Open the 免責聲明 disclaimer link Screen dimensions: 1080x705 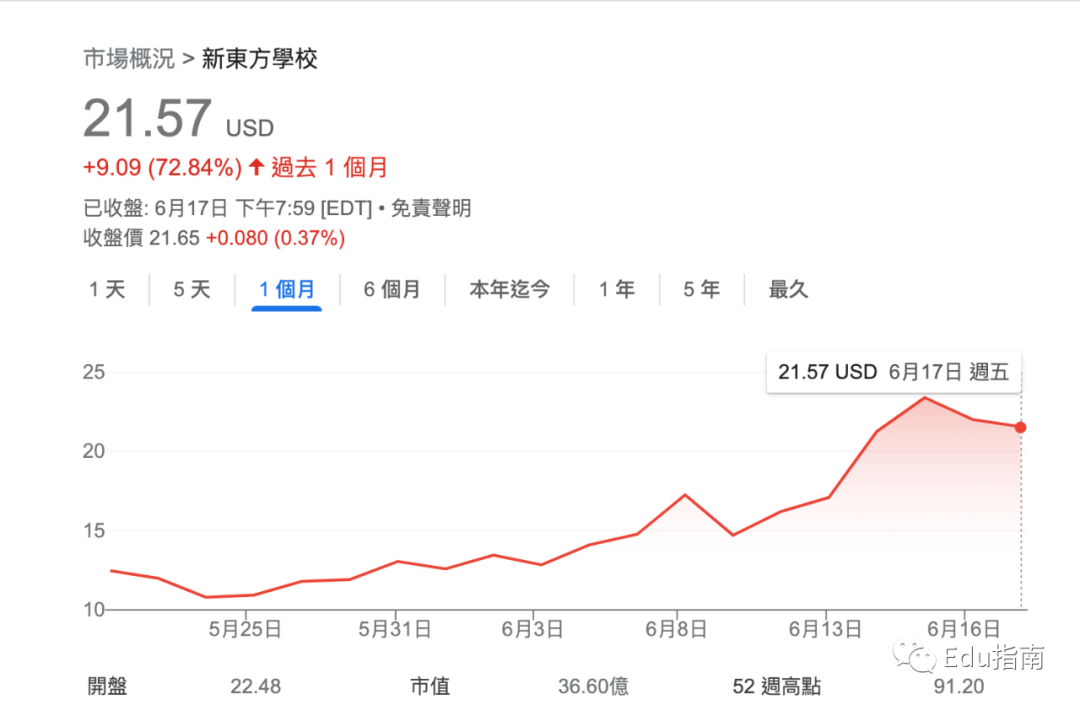[x=431, y=208]
